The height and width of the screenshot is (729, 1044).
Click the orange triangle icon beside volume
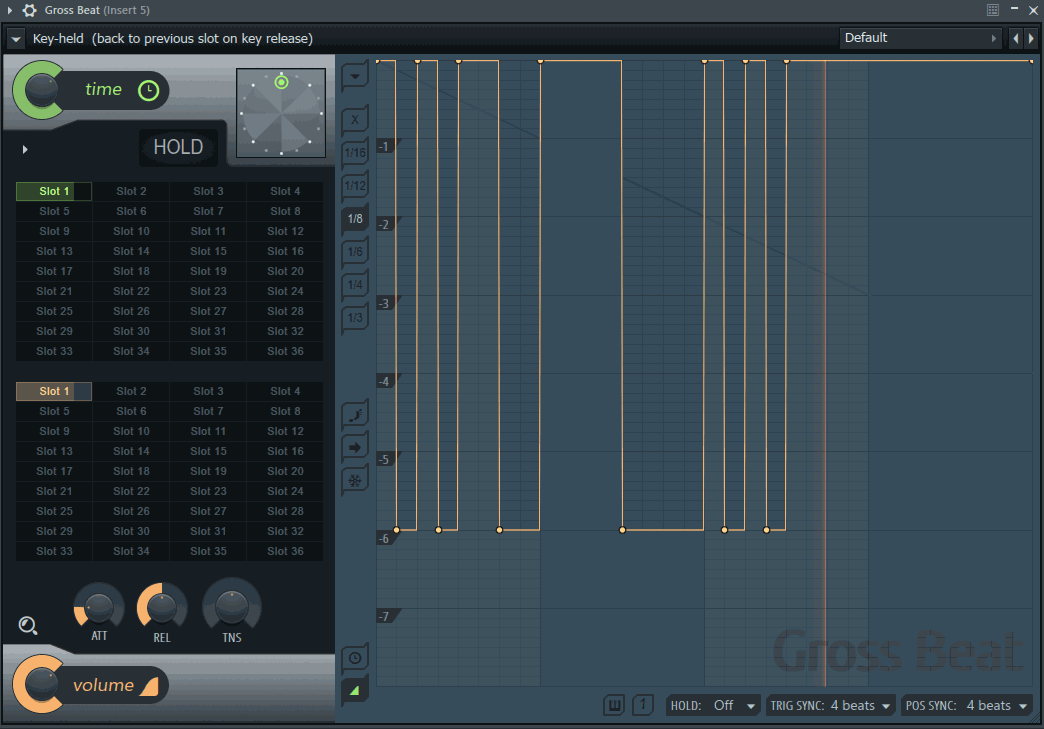[150, 686]
